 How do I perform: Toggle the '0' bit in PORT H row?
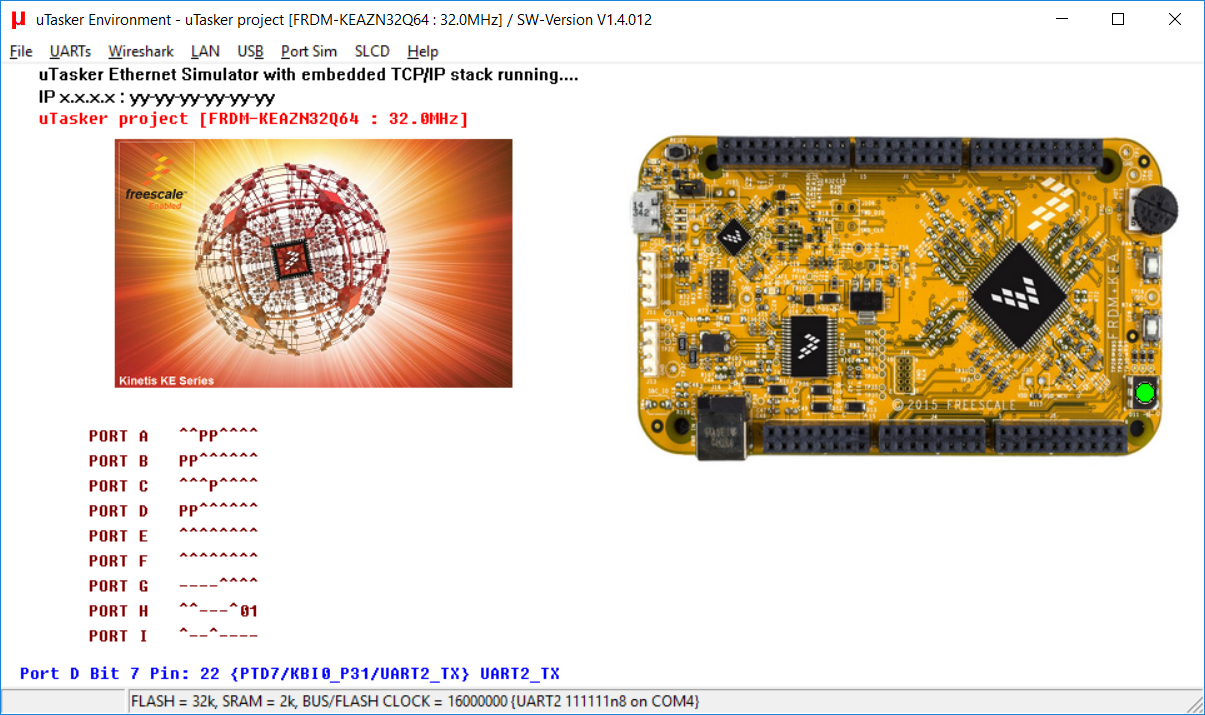243,611
